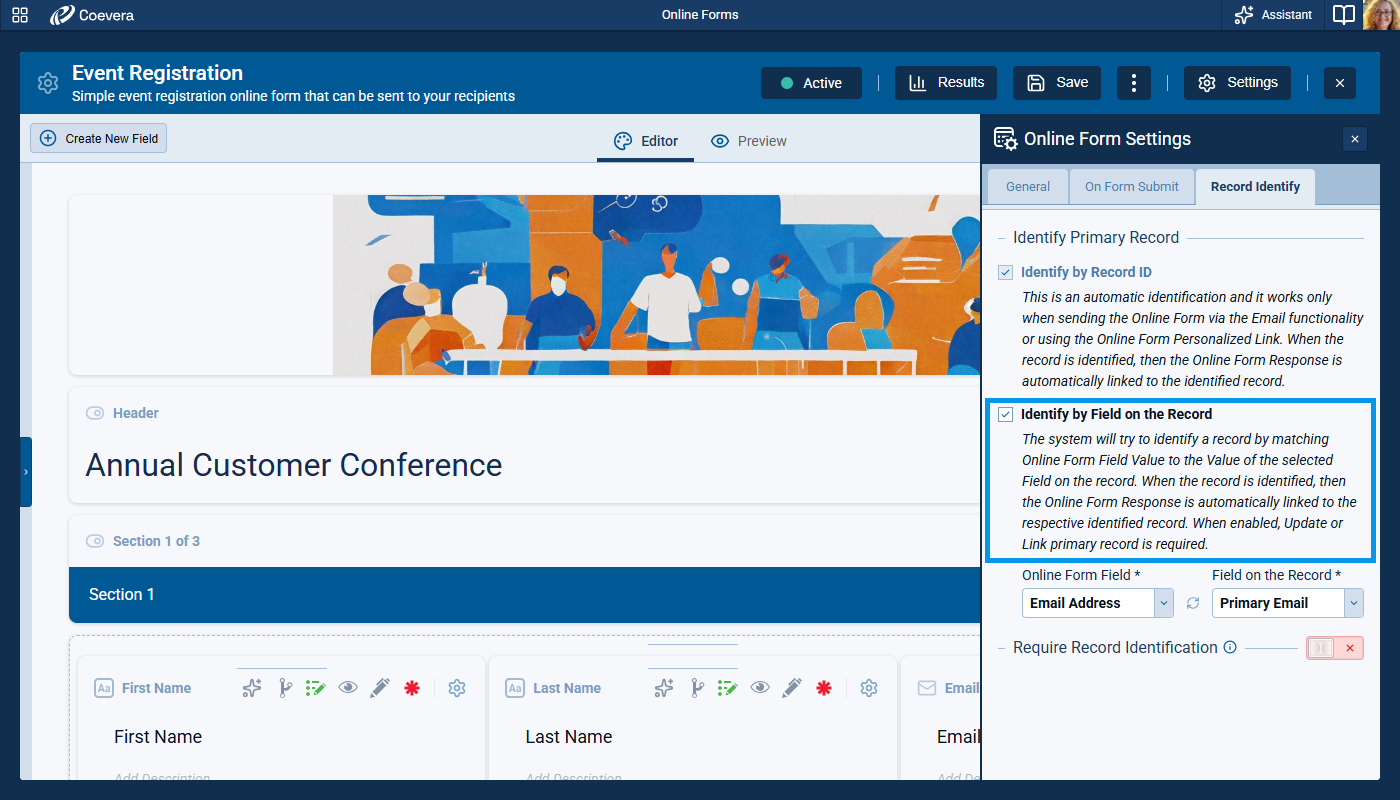Viewport: 1400px width, 800px height.
Task: Expand the Field on the Record dropdown
Action: tap(1353, 603)
